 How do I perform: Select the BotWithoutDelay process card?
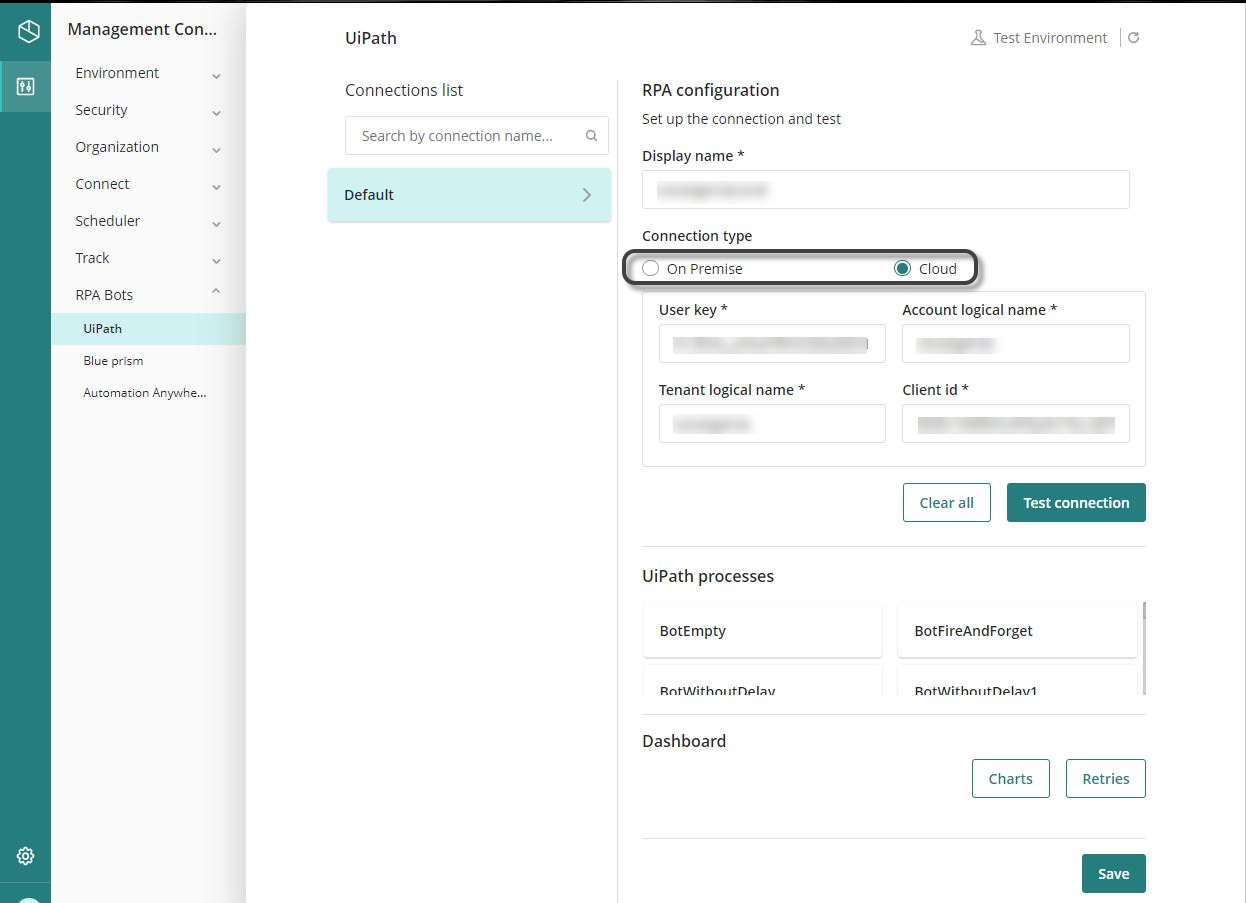[x=763, y=681]
